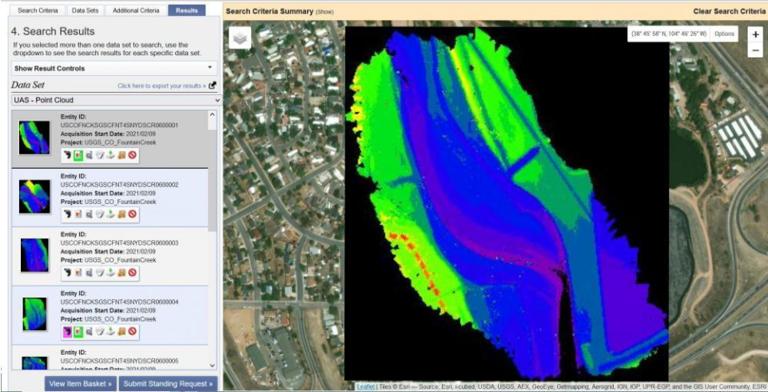Click Submit Standing Request button

pyautogui.click(x=168, y=384)
